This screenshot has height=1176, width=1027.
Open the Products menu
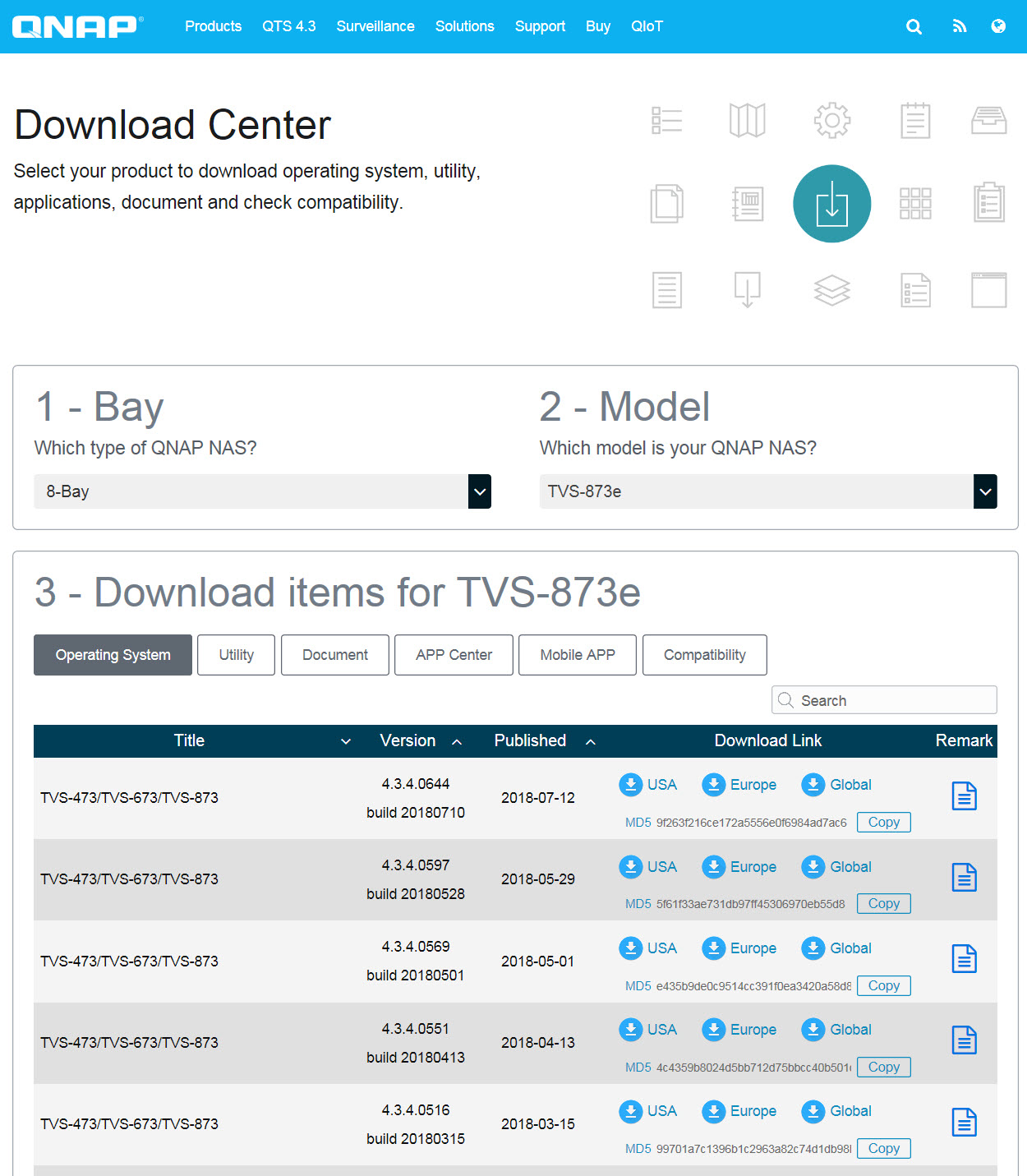coord(214,26)
